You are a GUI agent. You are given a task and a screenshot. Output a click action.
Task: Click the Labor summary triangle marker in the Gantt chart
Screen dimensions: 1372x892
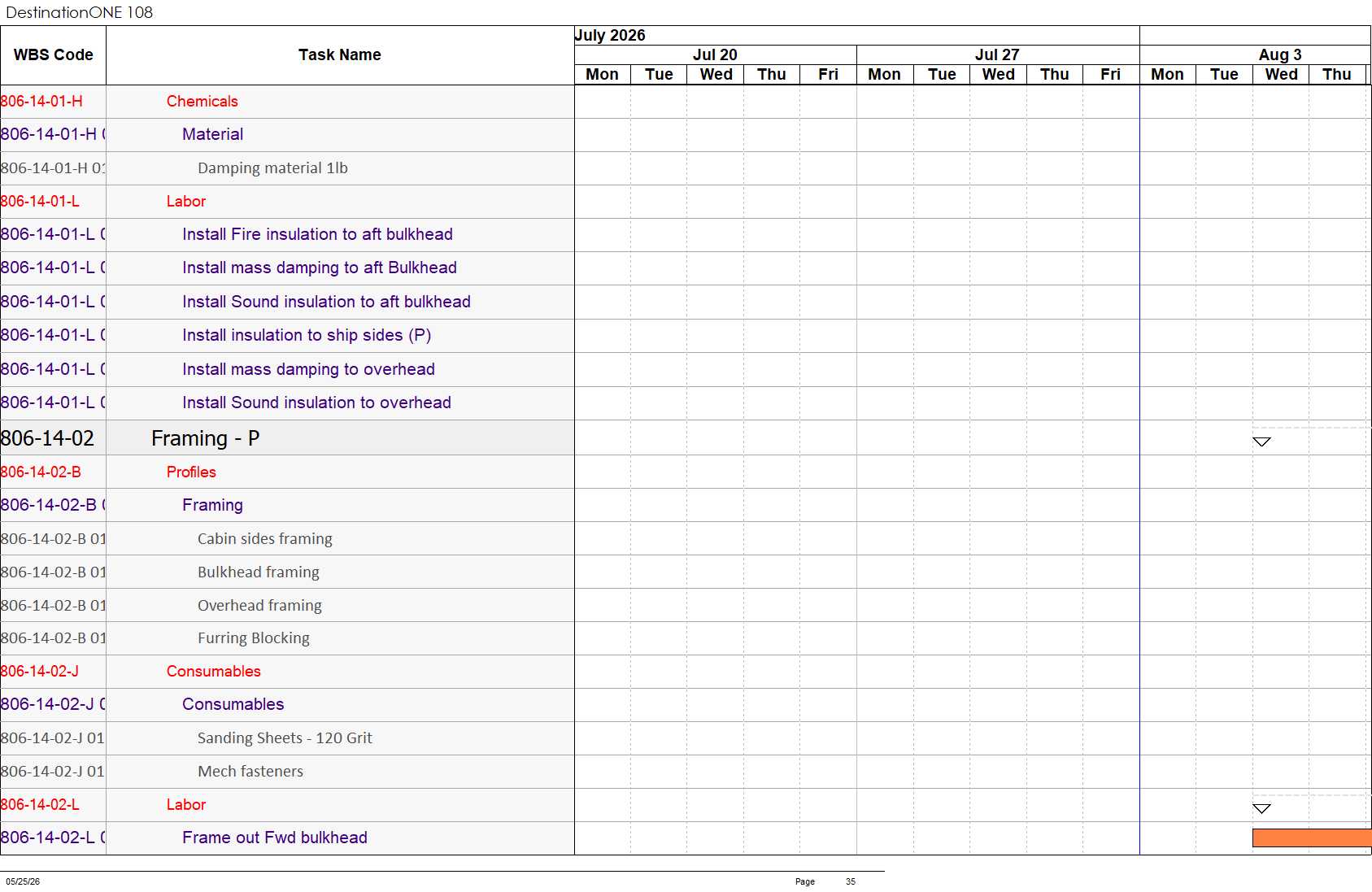pyautogui.click(x=1261, y=808)
